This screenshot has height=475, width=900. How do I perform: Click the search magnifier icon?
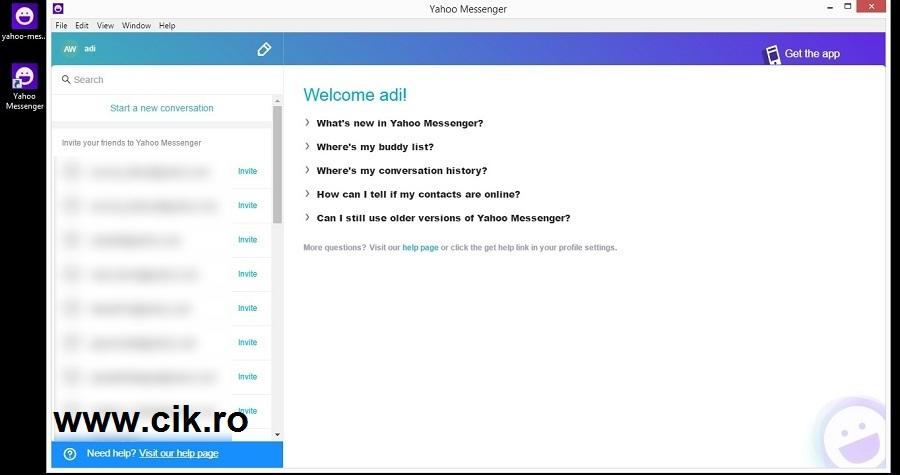66,80
